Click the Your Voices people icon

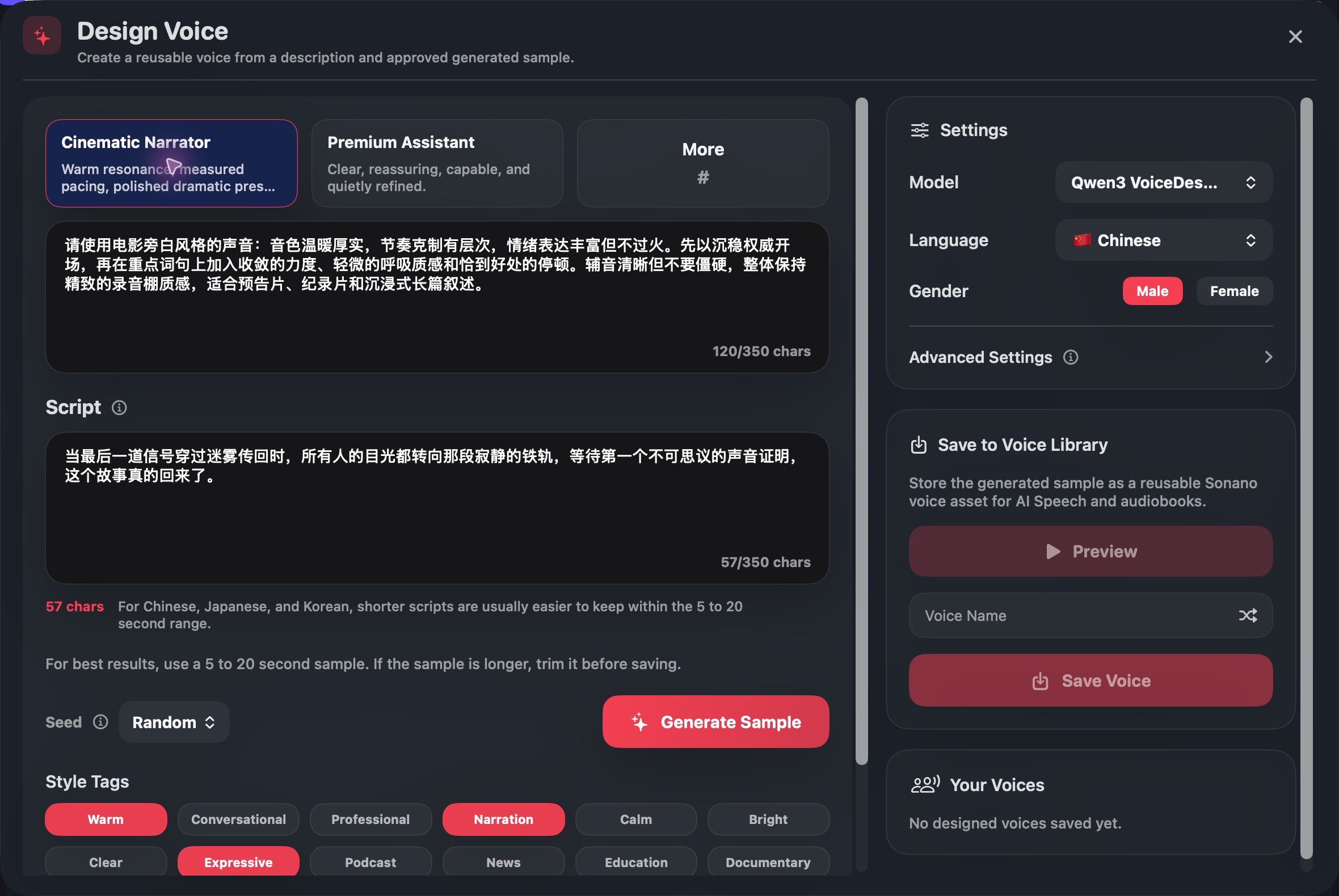click(x=925, y=785)
